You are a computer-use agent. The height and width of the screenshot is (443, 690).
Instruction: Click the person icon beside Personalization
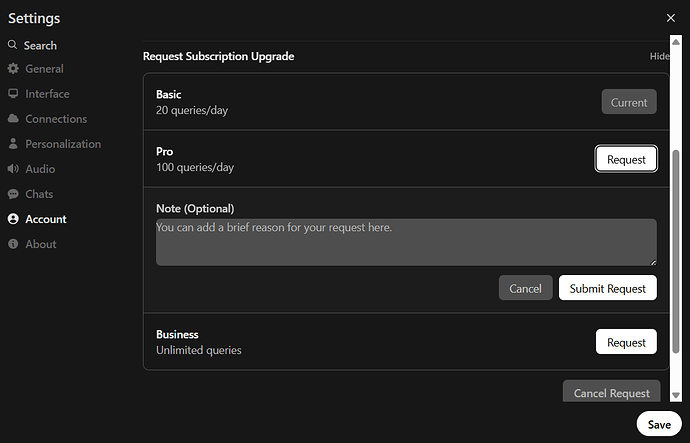click(x=13, y=144)
